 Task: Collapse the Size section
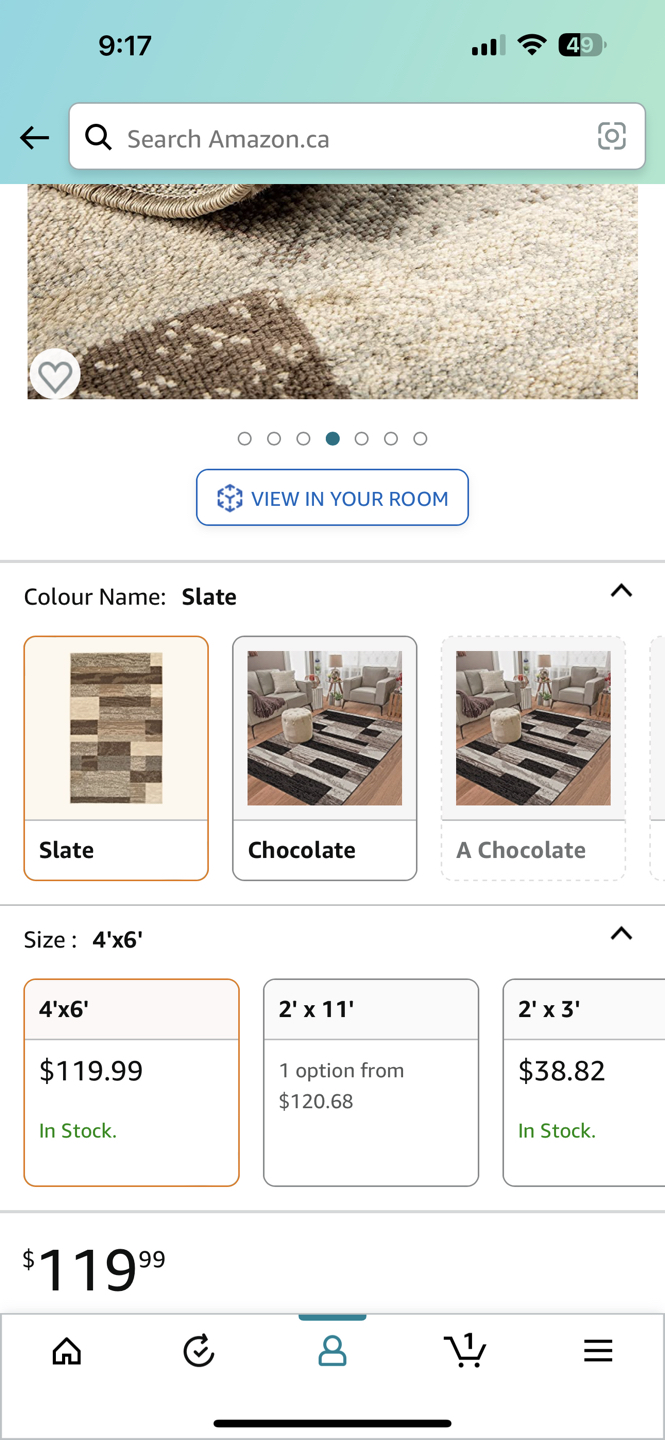click(x=621, y=934)
